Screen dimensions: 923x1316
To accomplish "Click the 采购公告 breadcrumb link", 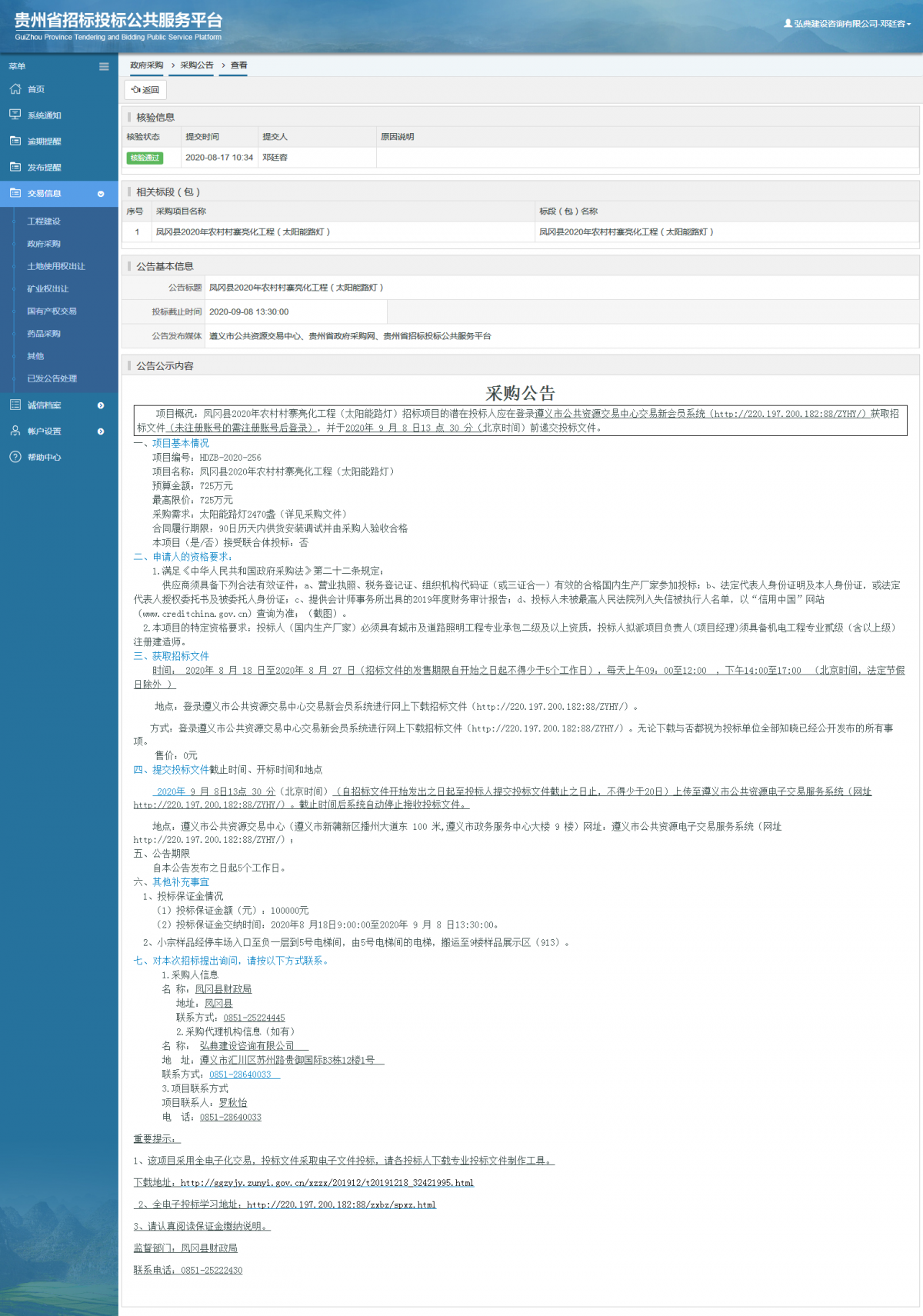I will [x=197, y=65].
